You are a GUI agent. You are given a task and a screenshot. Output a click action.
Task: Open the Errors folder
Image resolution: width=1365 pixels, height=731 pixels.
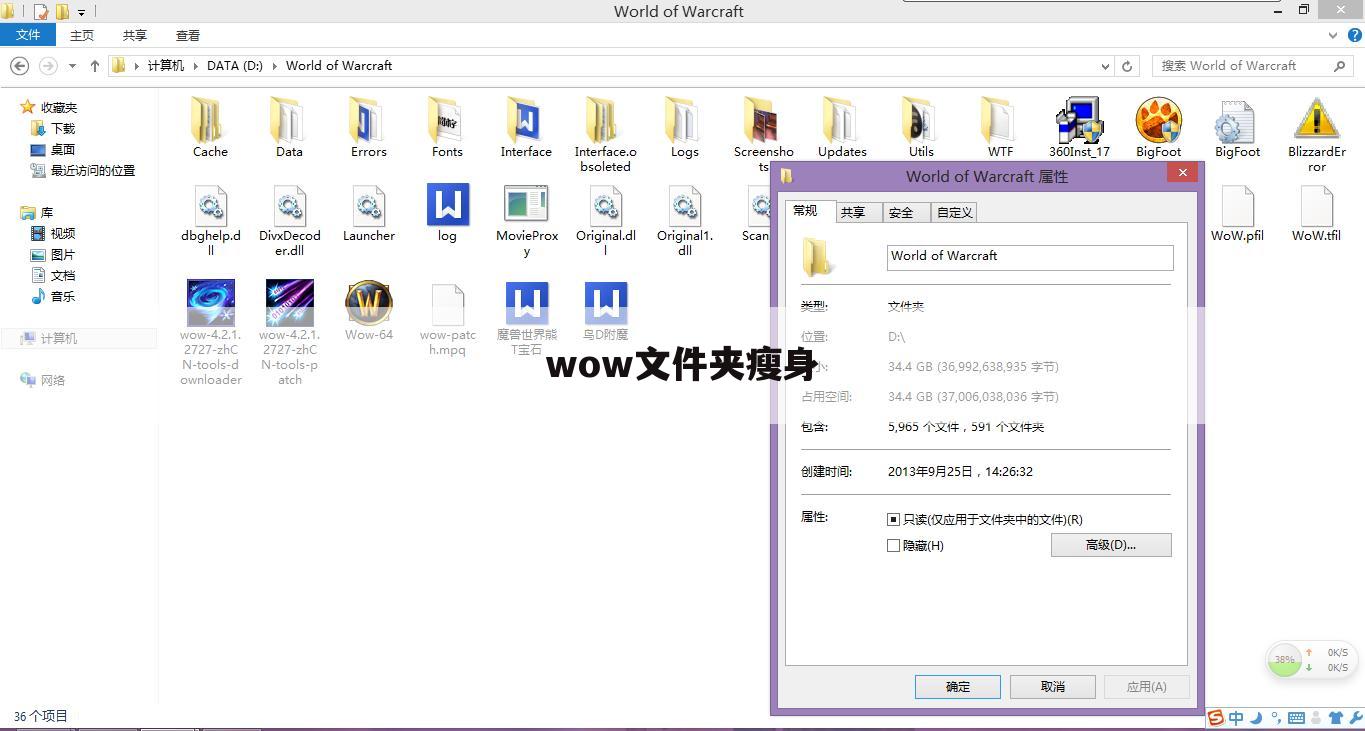click(368, 127)
